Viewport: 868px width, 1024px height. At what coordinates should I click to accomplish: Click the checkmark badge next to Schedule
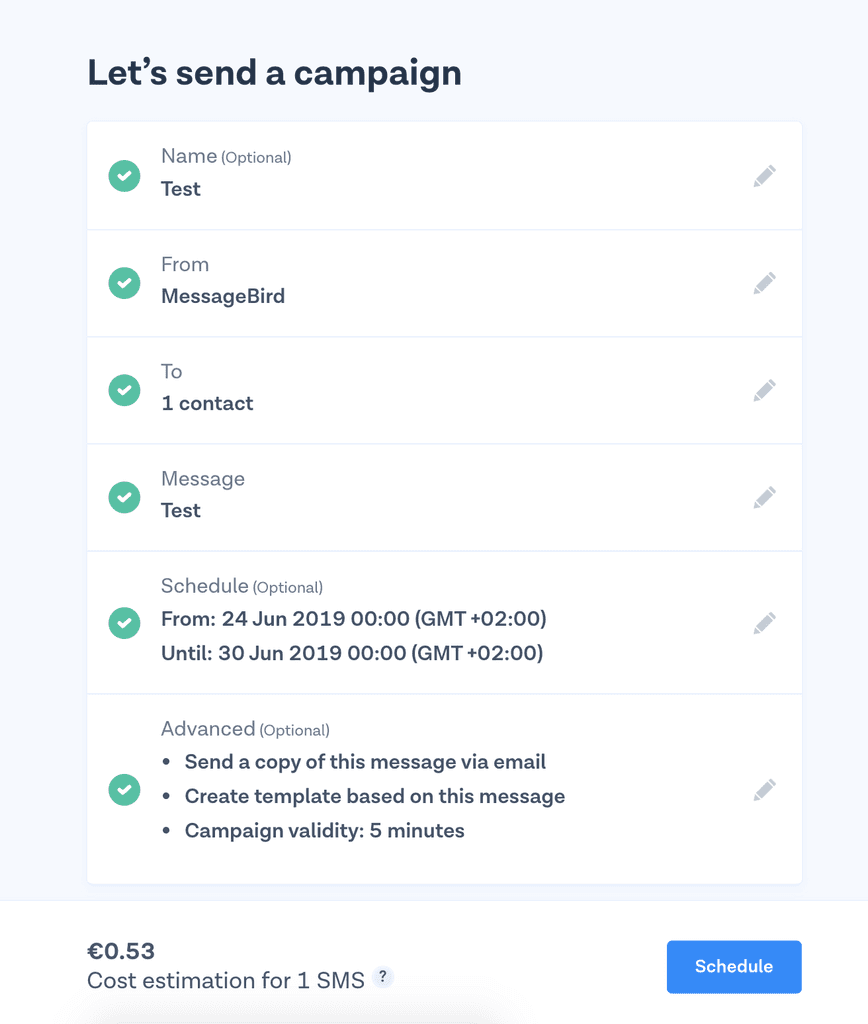[x=124, y=622]
